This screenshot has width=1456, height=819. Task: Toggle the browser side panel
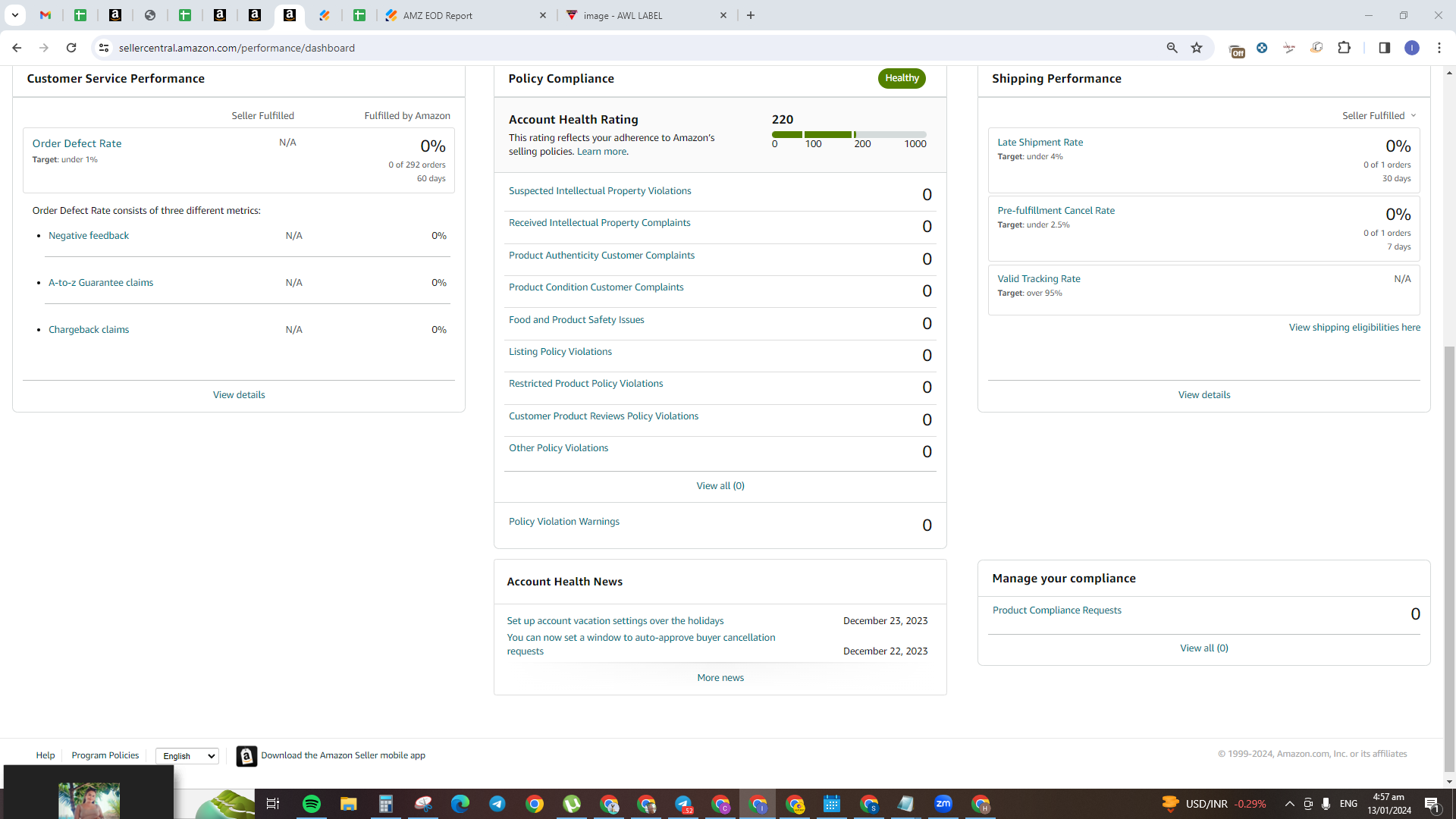click(1384, 48)
